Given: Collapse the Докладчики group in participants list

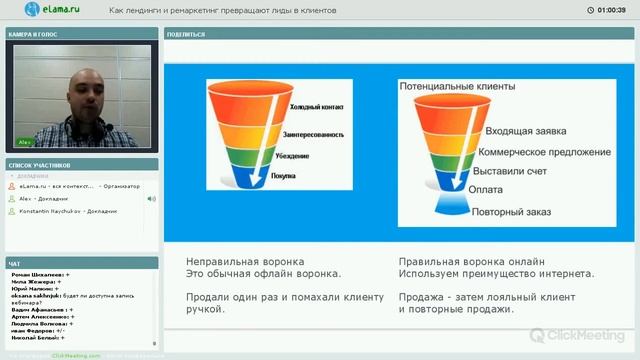Looking at the screenshot, I should click(12, 176).
